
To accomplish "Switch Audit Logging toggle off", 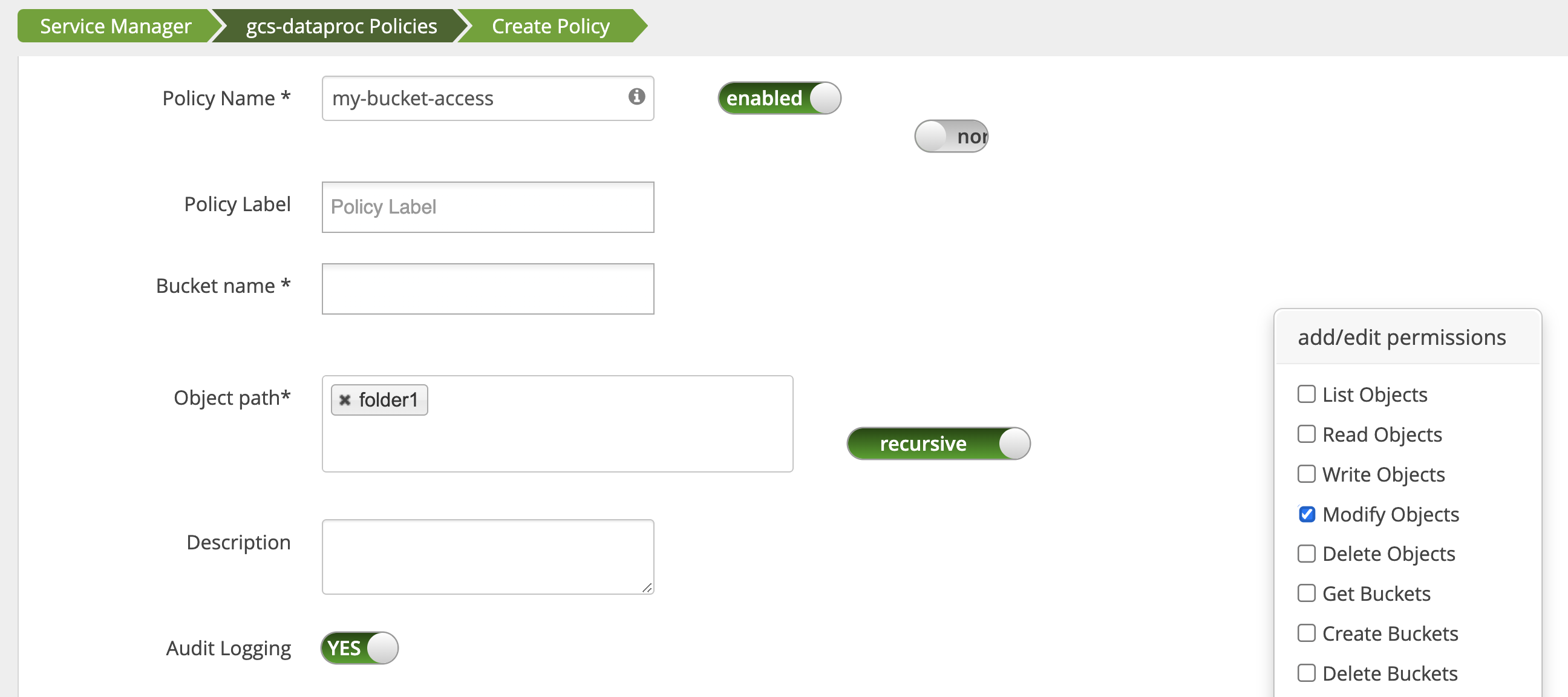I will 359,648.
